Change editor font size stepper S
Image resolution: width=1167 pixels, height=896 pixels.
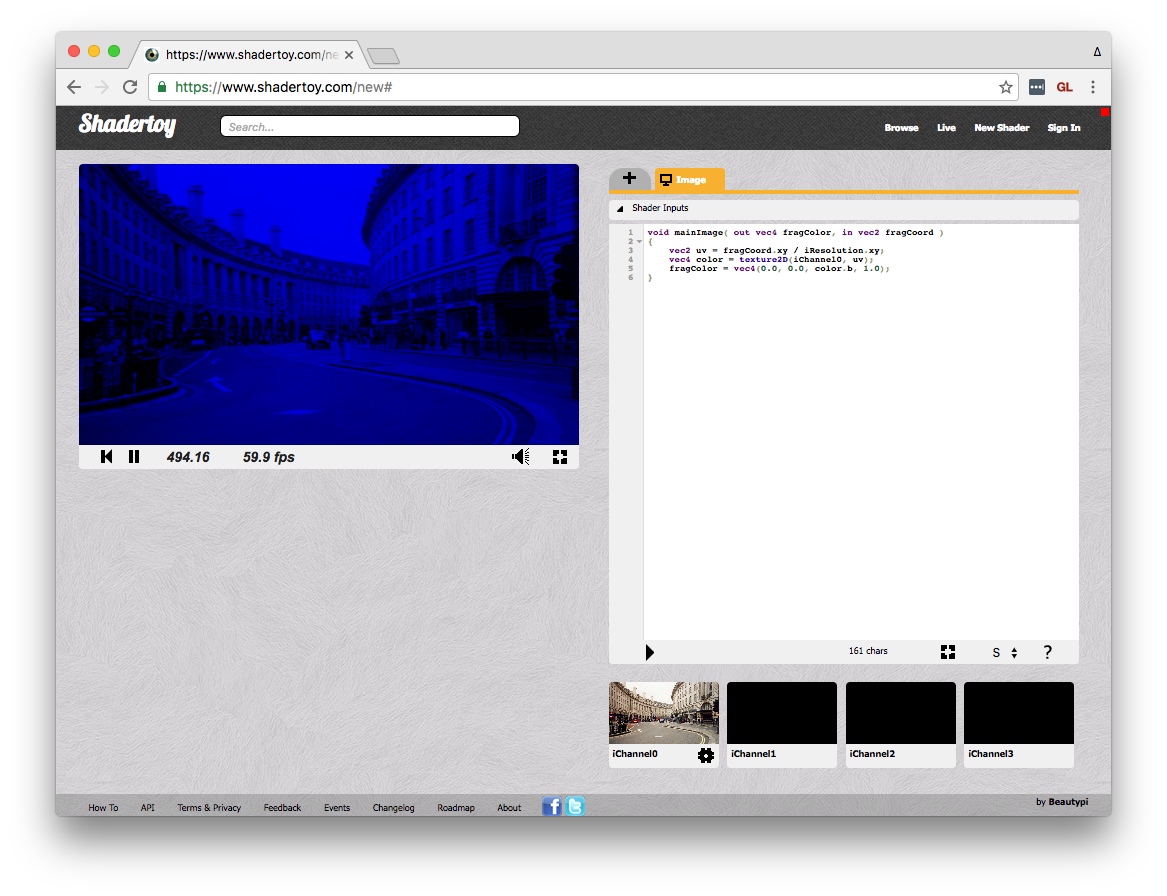tap(1005, 653)
